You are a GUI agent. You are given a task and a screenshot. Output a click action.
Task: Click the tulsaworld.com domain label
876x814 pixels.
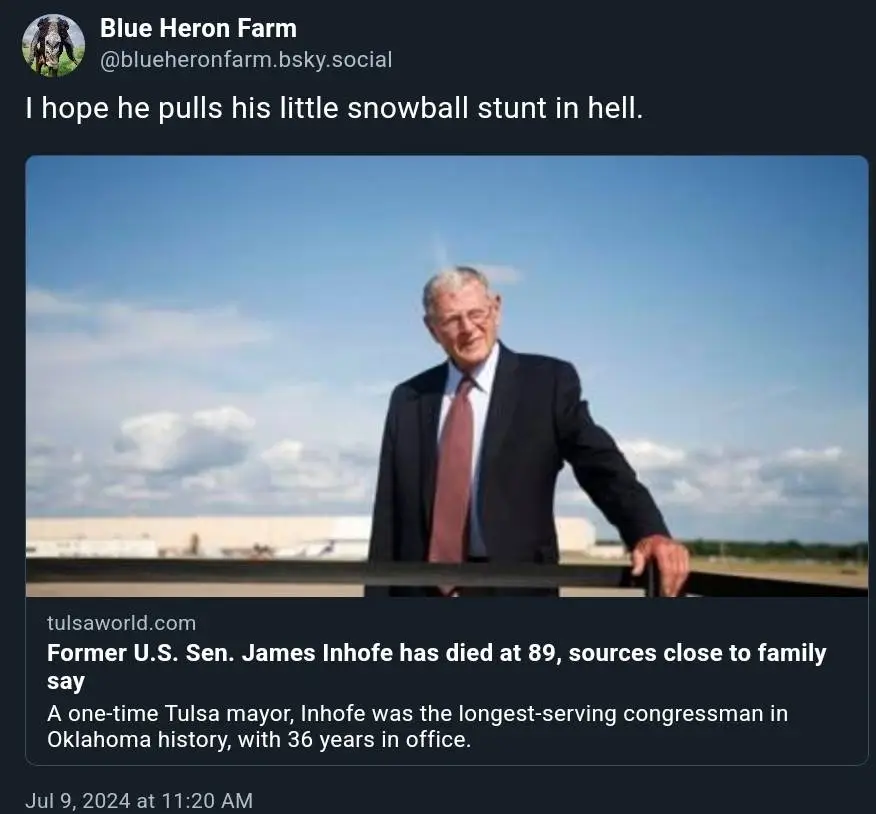121,623
